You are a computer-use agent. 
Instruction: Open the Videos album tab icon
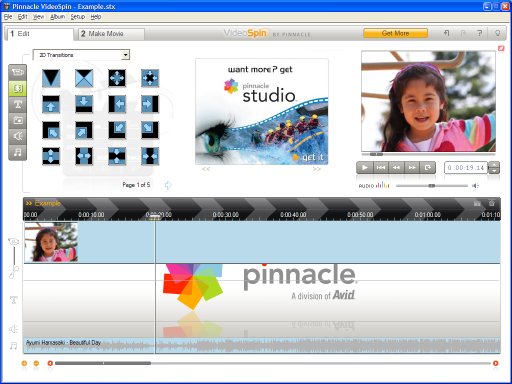tap(18, 72)
